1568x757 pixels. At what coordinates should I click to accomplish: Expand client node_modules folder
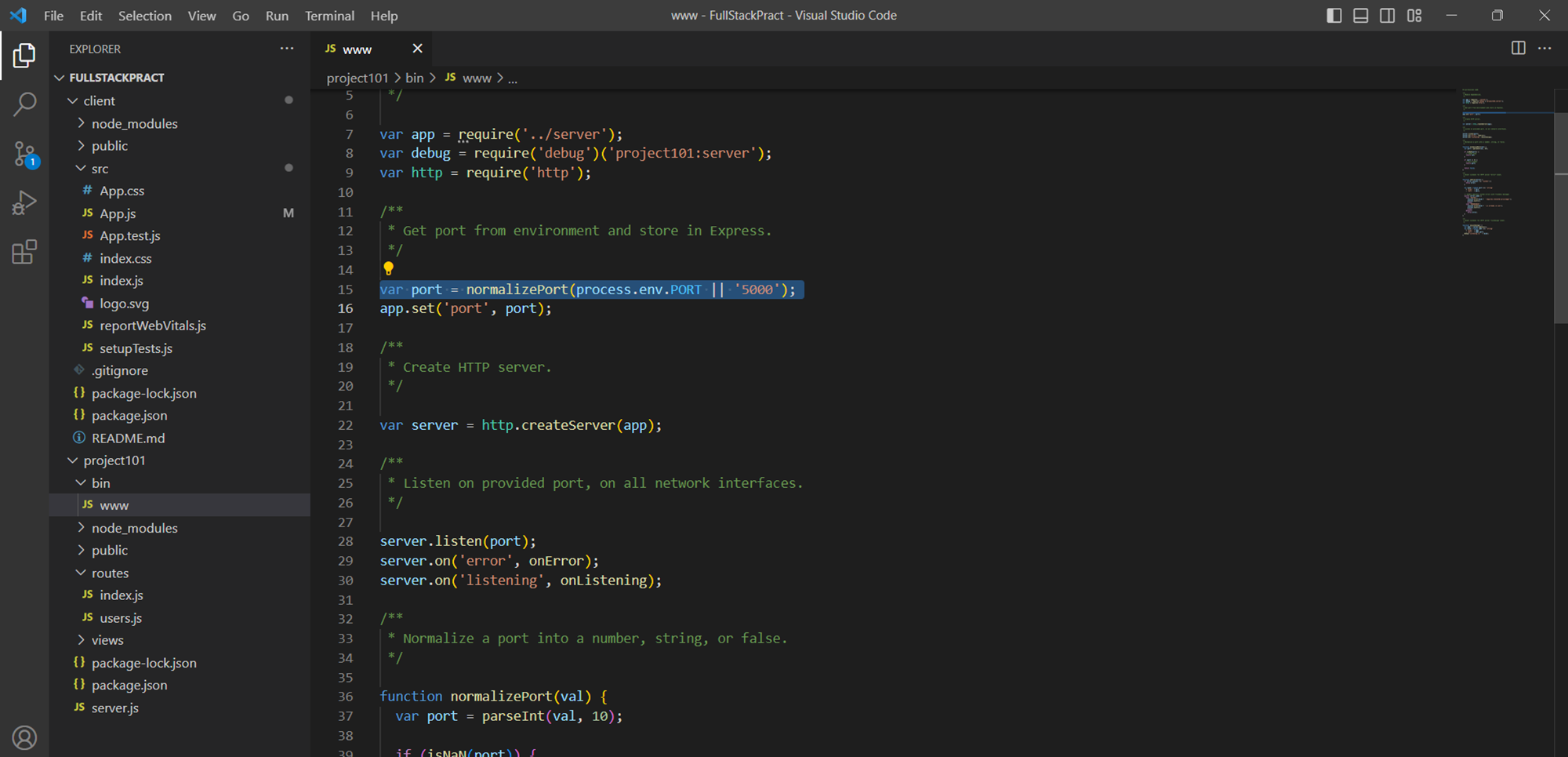81,123
